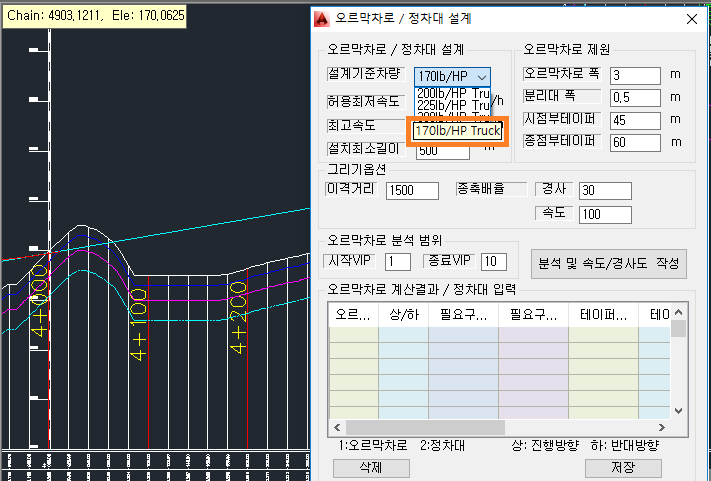Click the 종료VIP input box
Viewport: 711px width, 481px height.
(x=494, y=262)
